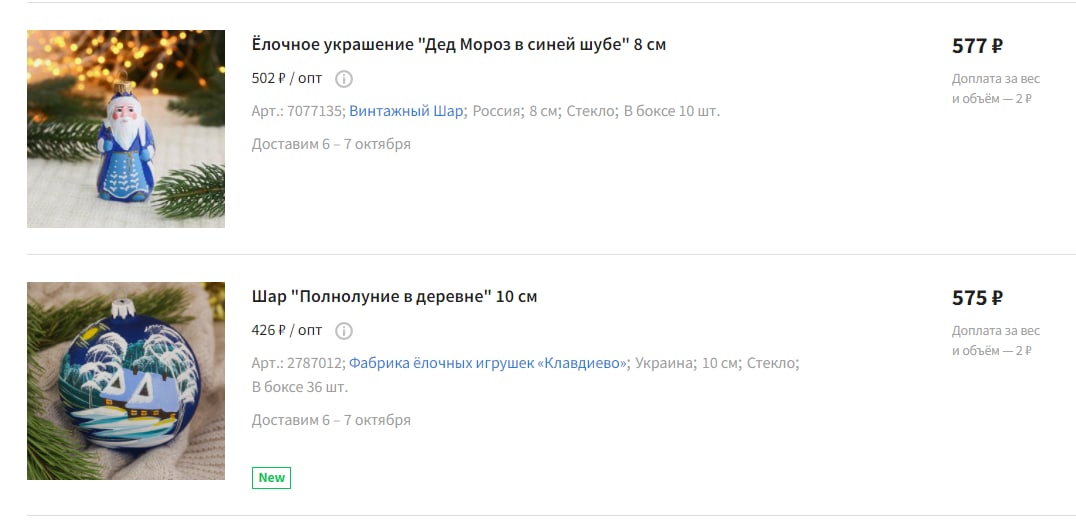Click the Россия country text
The width and height of the screenshot is (1076, 531).
pyautogui.click(x=497, y=111)
